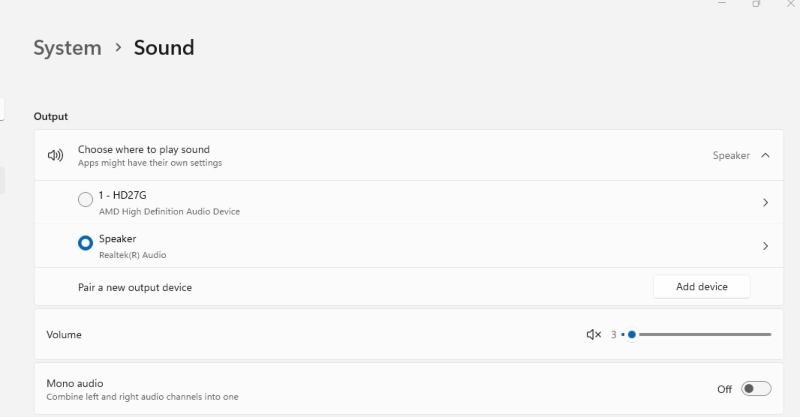800x417 pixels.
Task: Click the Pair a new output device row
Action: (x=135, y=287)
